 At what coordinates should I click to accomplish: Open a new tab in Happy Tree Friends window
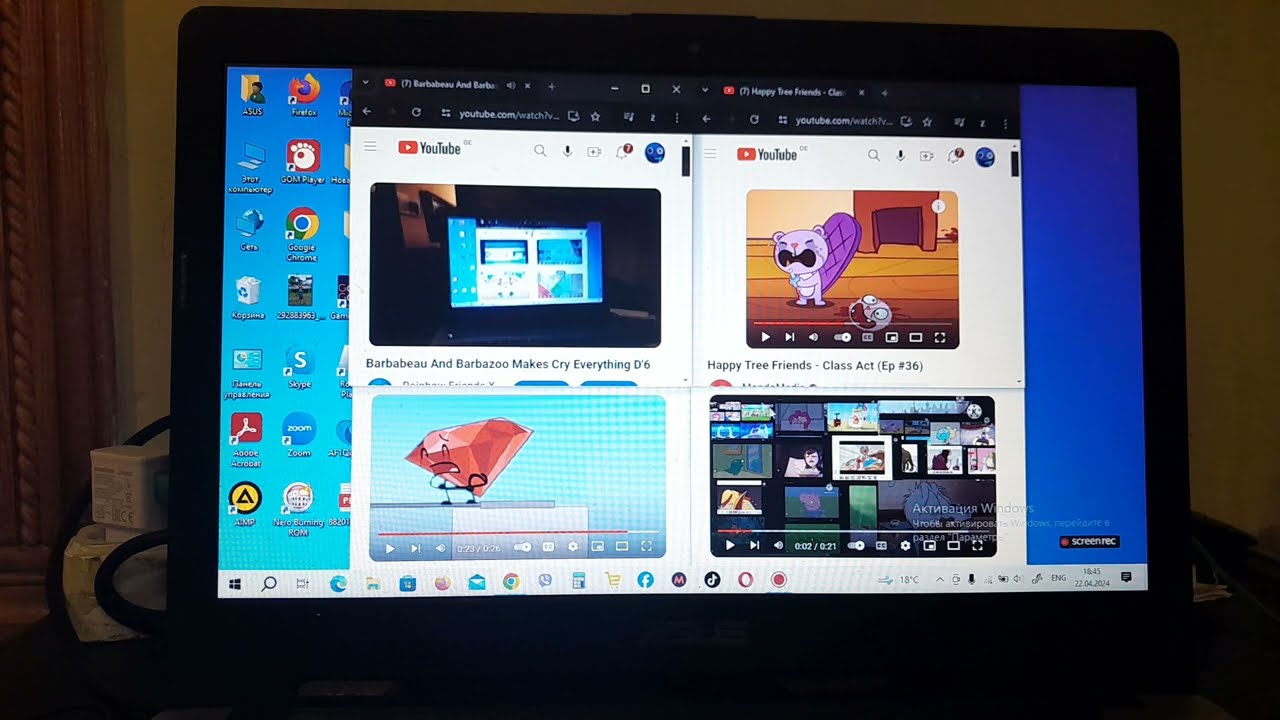point(884,93)
